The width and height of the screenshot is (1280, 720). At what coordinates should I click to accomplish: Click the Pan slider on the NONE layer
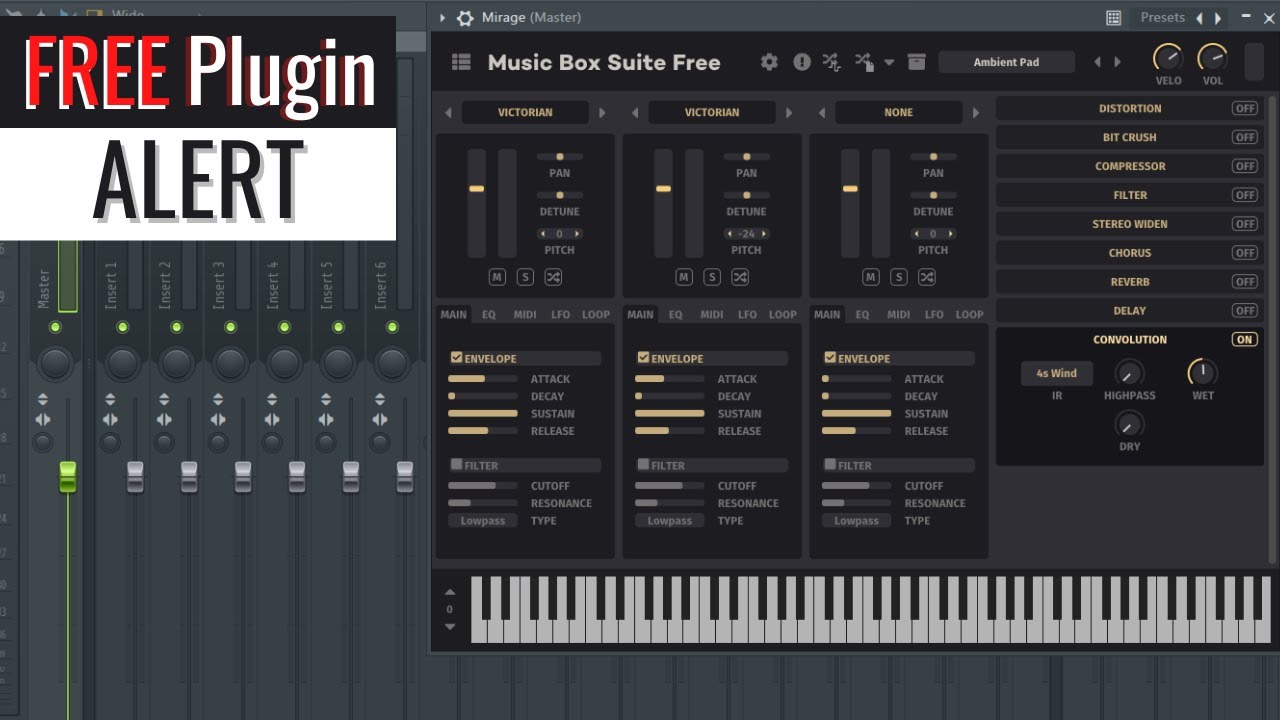933,156
